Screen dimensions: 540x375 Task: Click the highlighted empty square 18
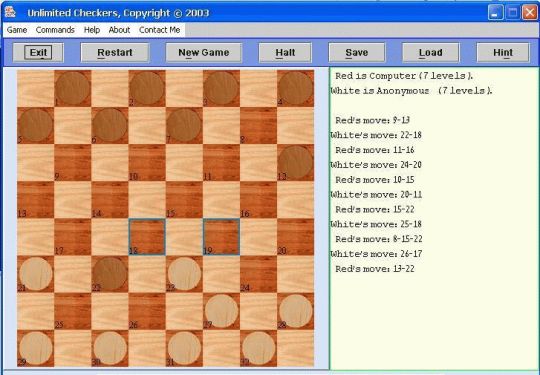pyautogui.click(x=147, y=237)
